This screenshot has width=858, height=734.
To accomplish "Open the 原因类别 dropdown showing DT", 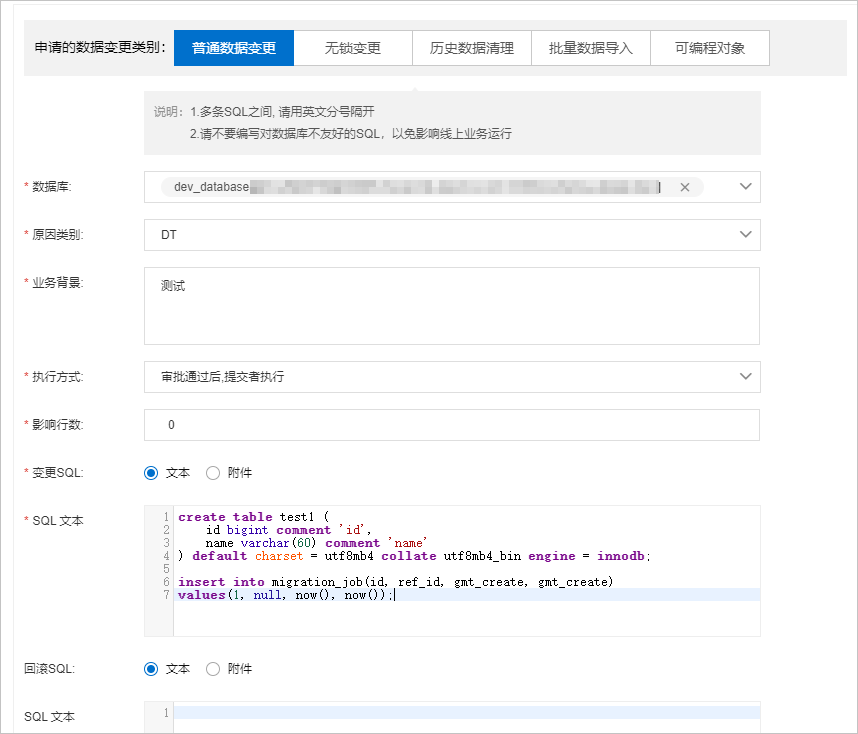I will point(452,235).
